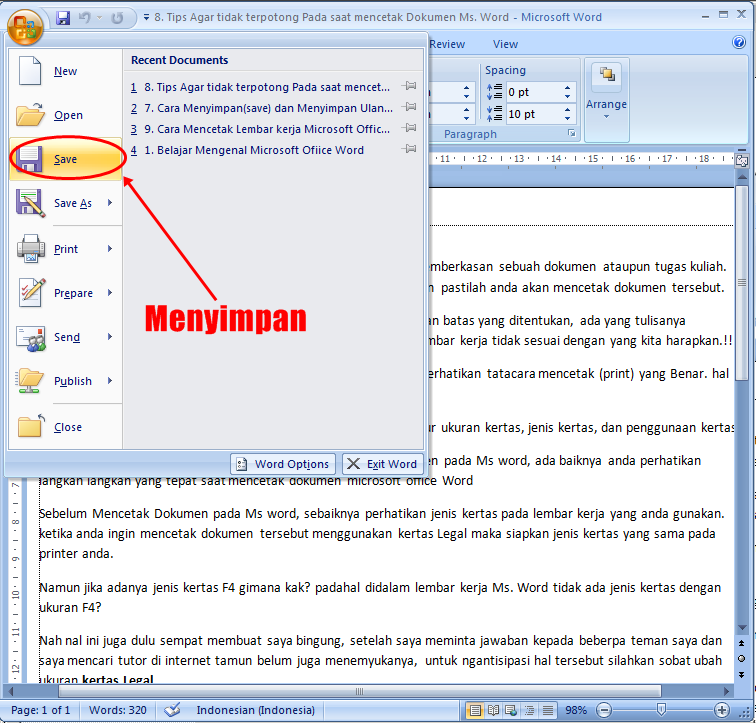Open recent document '7. Cara Menyimpan(save)'

click(x=262, y=108)
